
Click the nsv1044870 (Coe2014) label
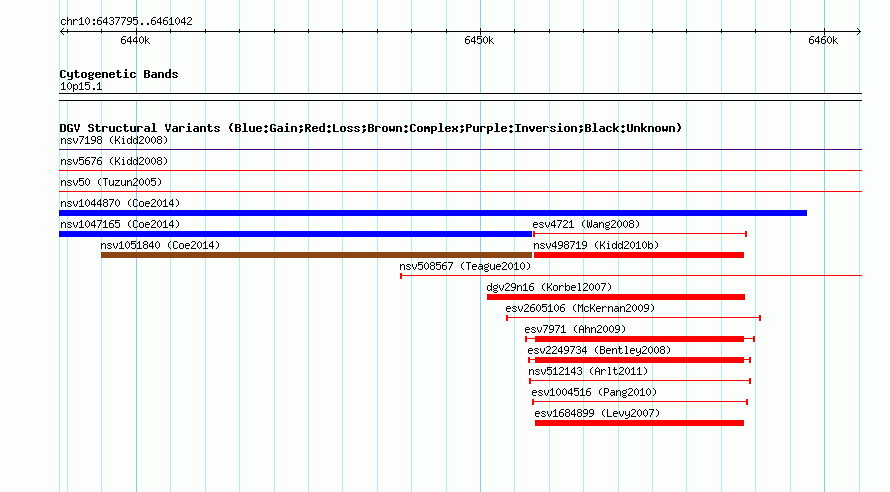pos(120,203)
